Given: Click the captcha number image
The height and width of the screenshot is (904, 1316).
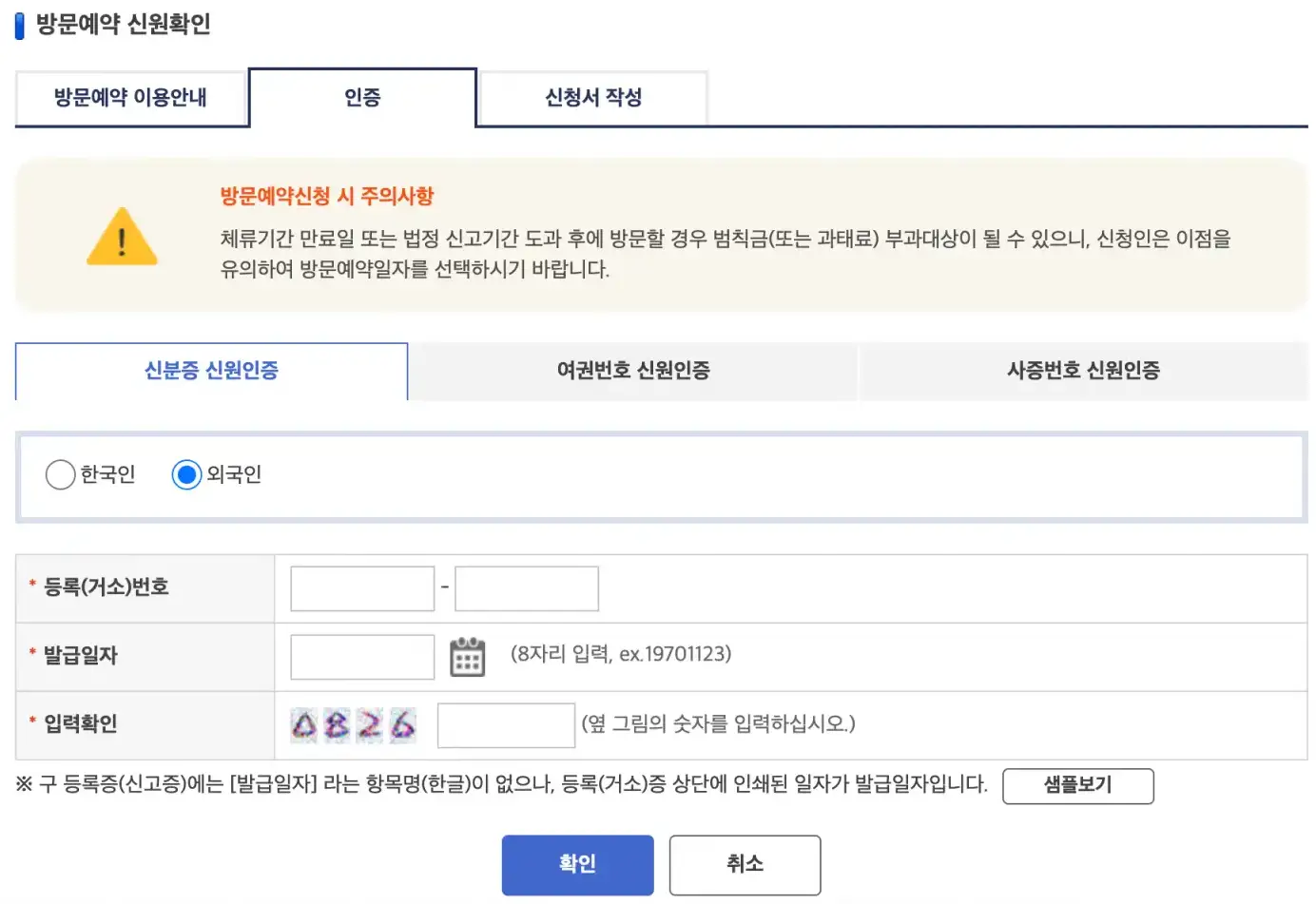Looking at the screenshot, I should coord(352,724).
